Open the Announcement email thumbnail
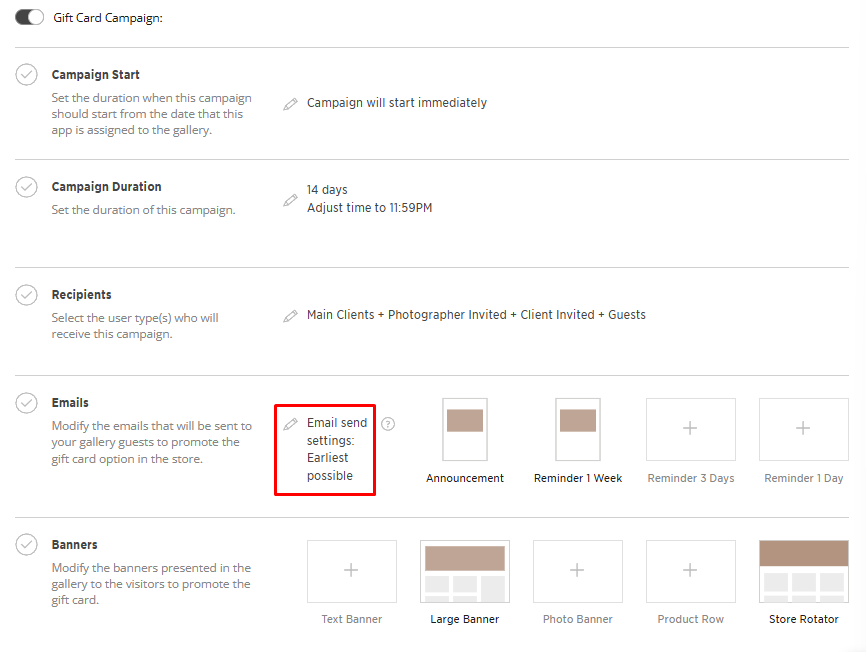The width and height of the screenshot is (866, 652). (x=465, y=429)
